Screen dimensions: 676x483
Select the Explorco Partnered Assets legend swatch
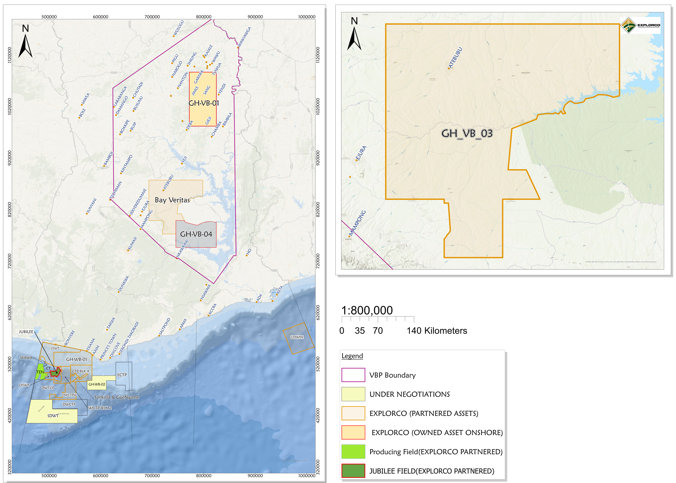(x=353, y=414)
